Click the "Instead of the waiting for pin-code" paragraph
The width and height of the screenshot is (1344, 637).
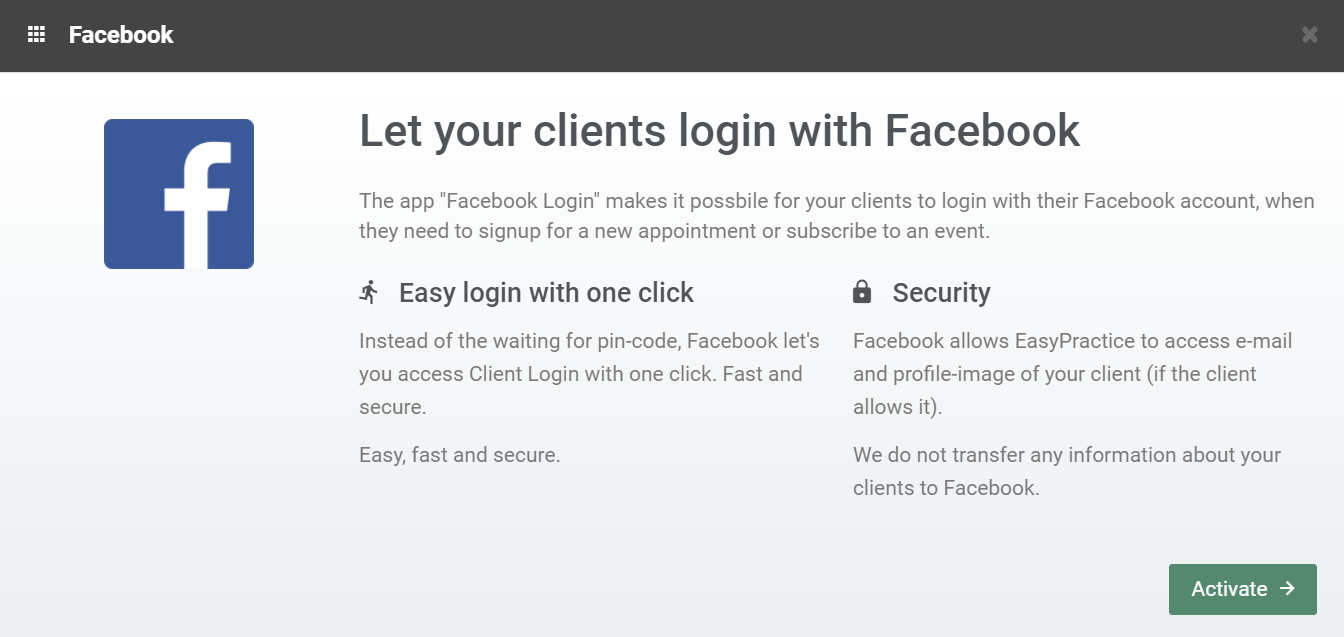click(589, 374)
